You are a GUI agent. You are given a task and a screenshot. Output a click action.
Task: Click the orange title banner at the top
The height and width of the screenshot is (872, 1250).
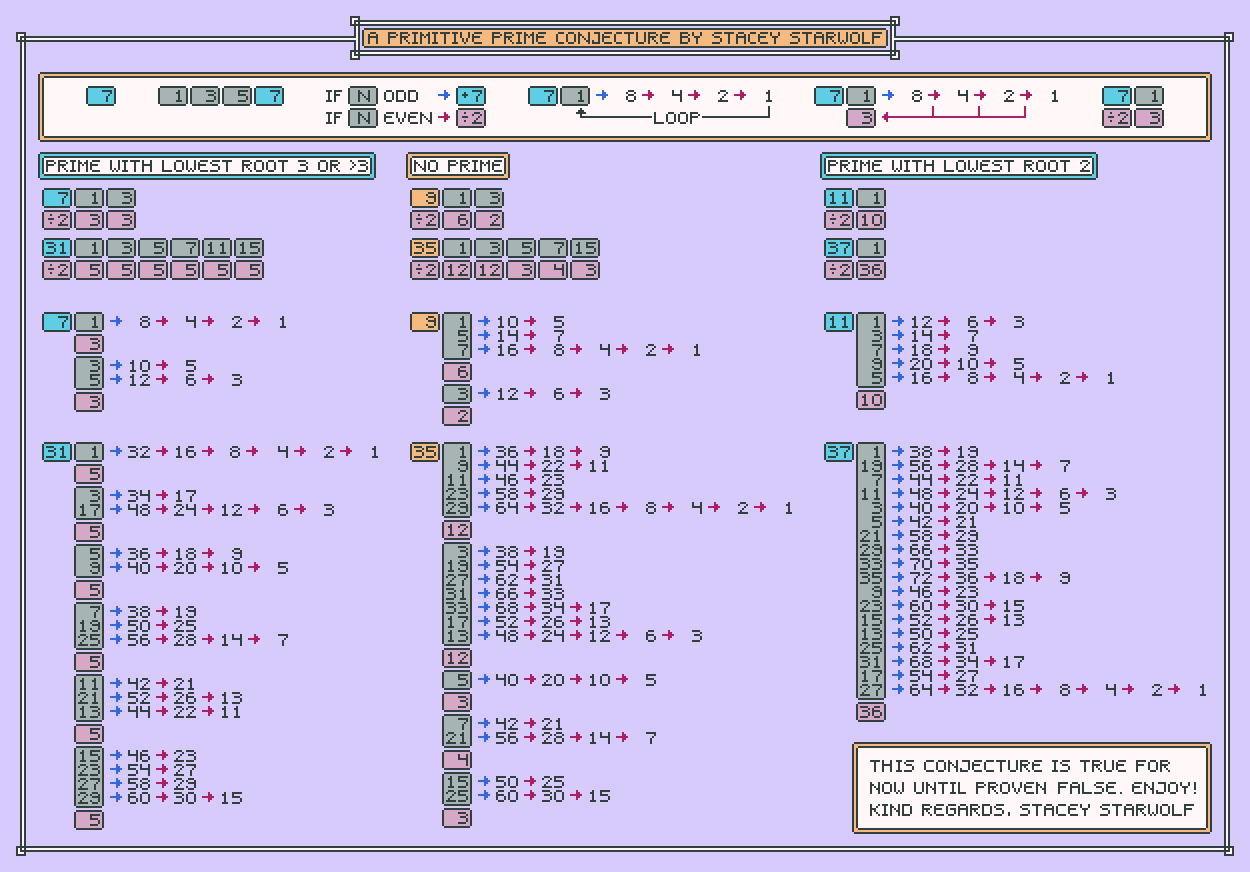click(625, 38)
